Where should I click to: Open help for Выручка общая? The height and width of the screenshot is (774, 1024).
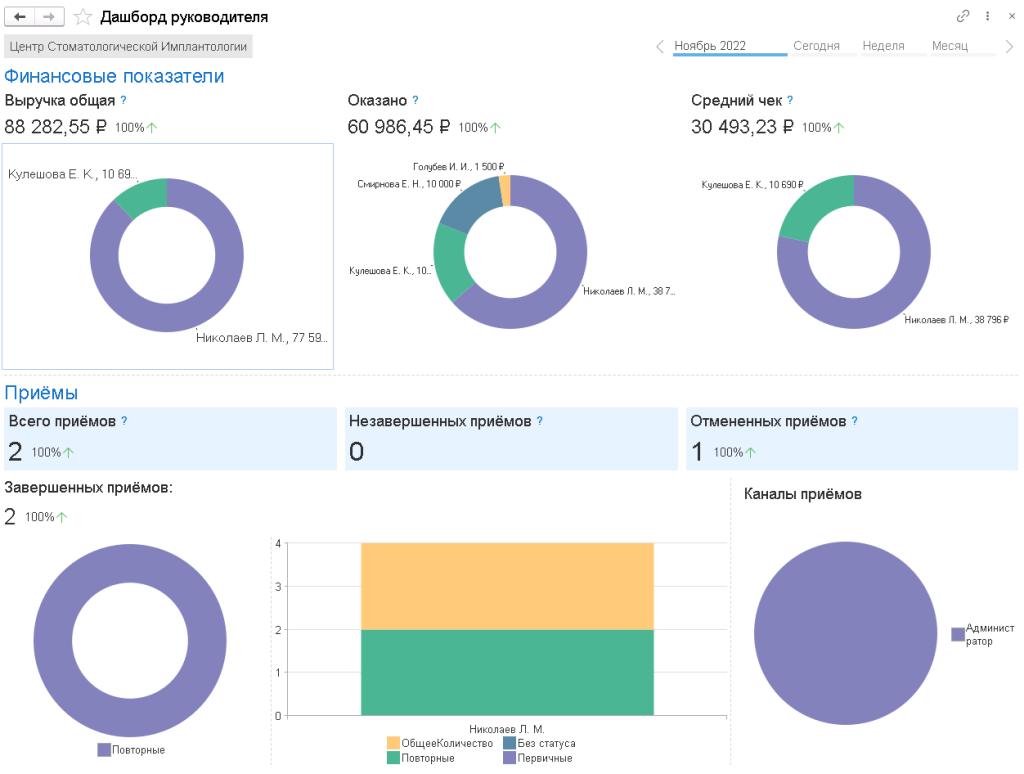coord(124,100)
